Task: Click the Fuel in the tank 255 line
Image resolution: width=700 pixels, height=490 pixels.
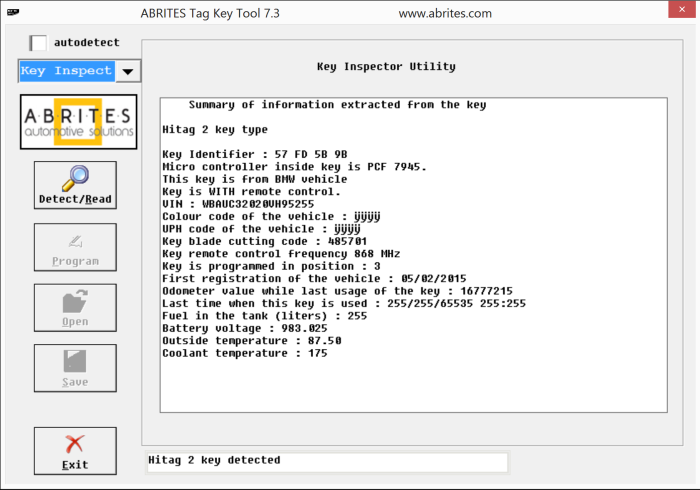Action: pyautogui.click(x=264, y=316)
